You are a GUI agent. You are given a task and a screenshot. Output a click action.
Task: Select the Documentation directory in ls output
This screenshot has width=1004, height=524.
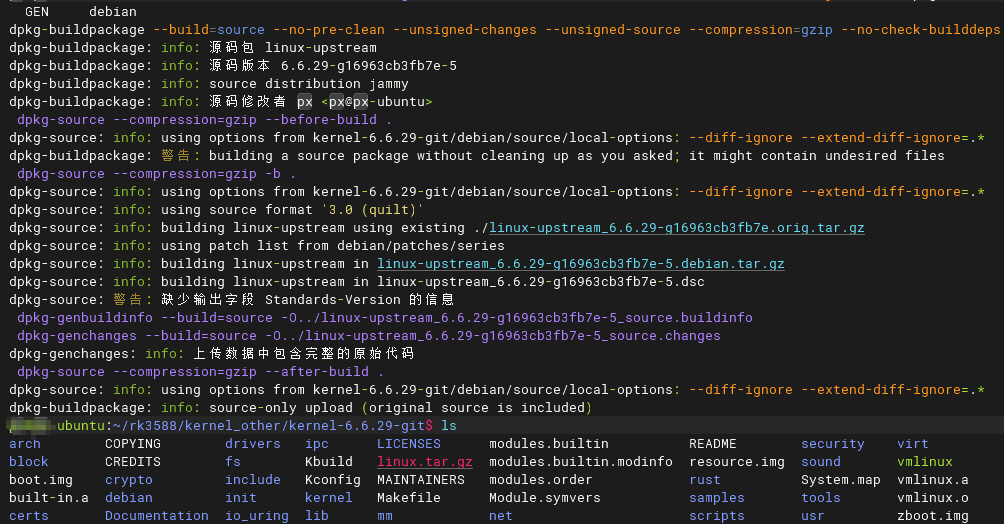[157, 516]
